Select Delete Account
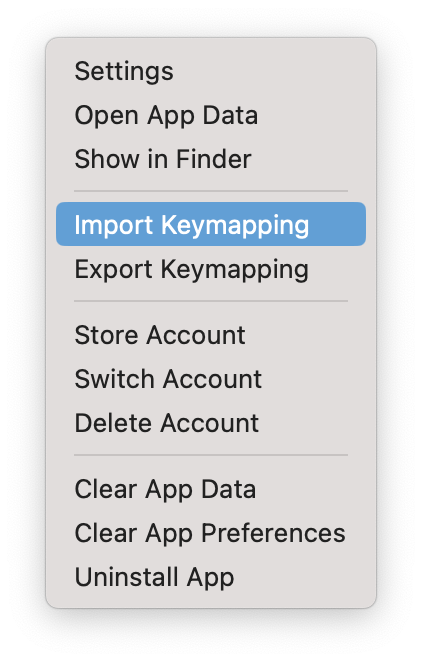Viewport: 422px width, 662px height. click(211, 423)
